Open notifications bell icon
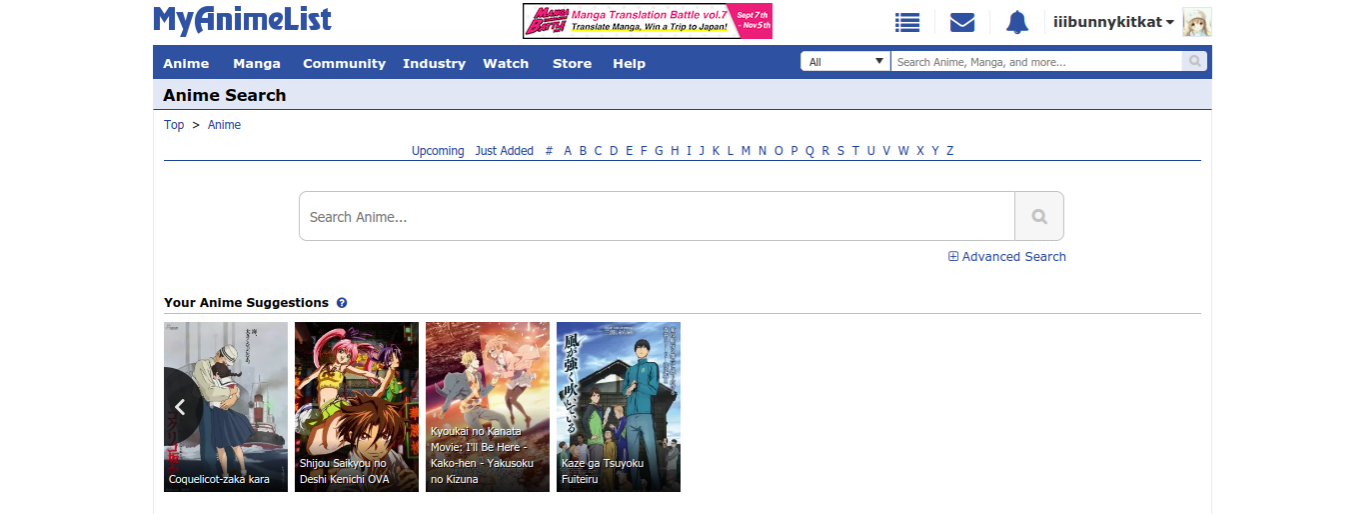 [x=1017, y=22]
